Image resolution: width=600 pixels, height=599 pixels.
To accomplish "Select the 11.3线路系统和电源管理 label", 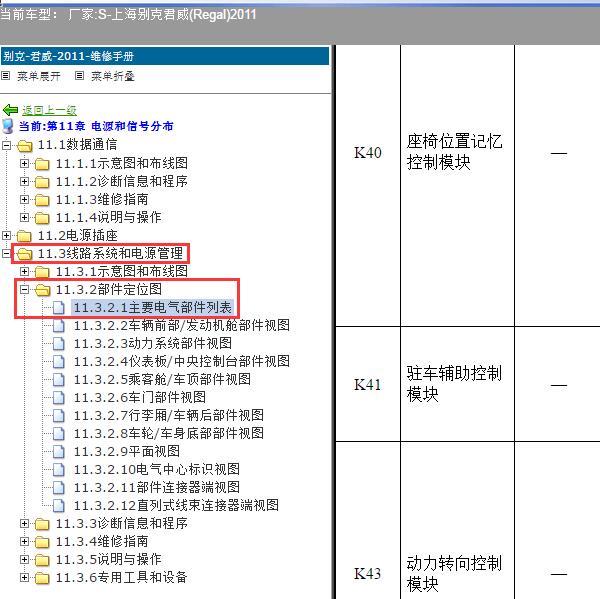I will pos(110,253).
